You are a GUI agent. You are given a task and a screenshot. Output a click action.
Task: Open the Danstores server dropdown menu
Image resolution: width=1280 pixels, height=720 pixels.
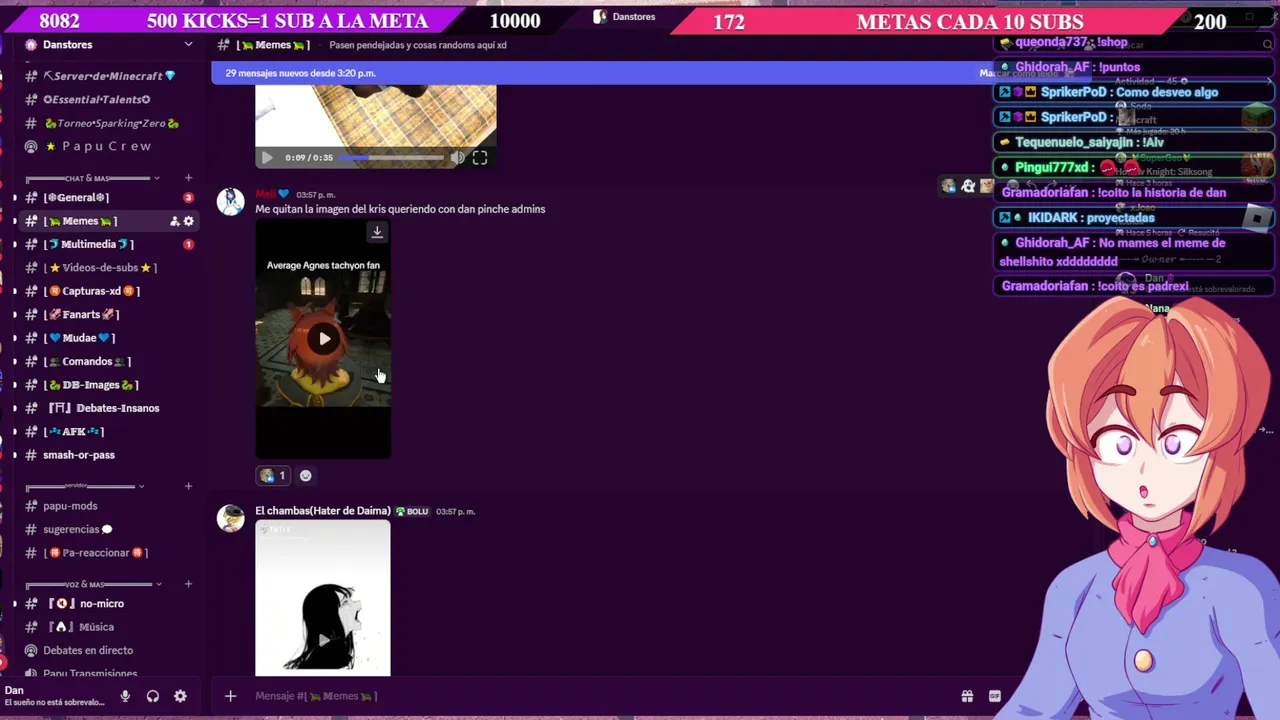coord(188,45)
